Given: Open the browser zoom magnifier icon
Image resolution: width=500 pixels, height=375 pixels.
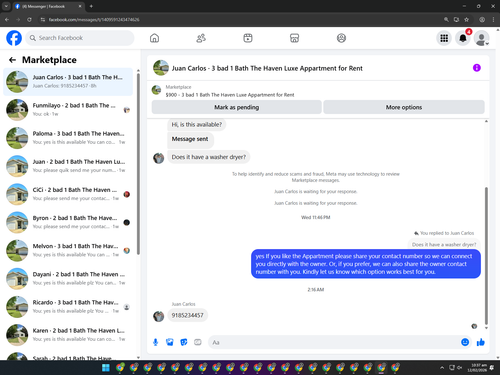Looking at the screenshot, I should pos(446,20).
